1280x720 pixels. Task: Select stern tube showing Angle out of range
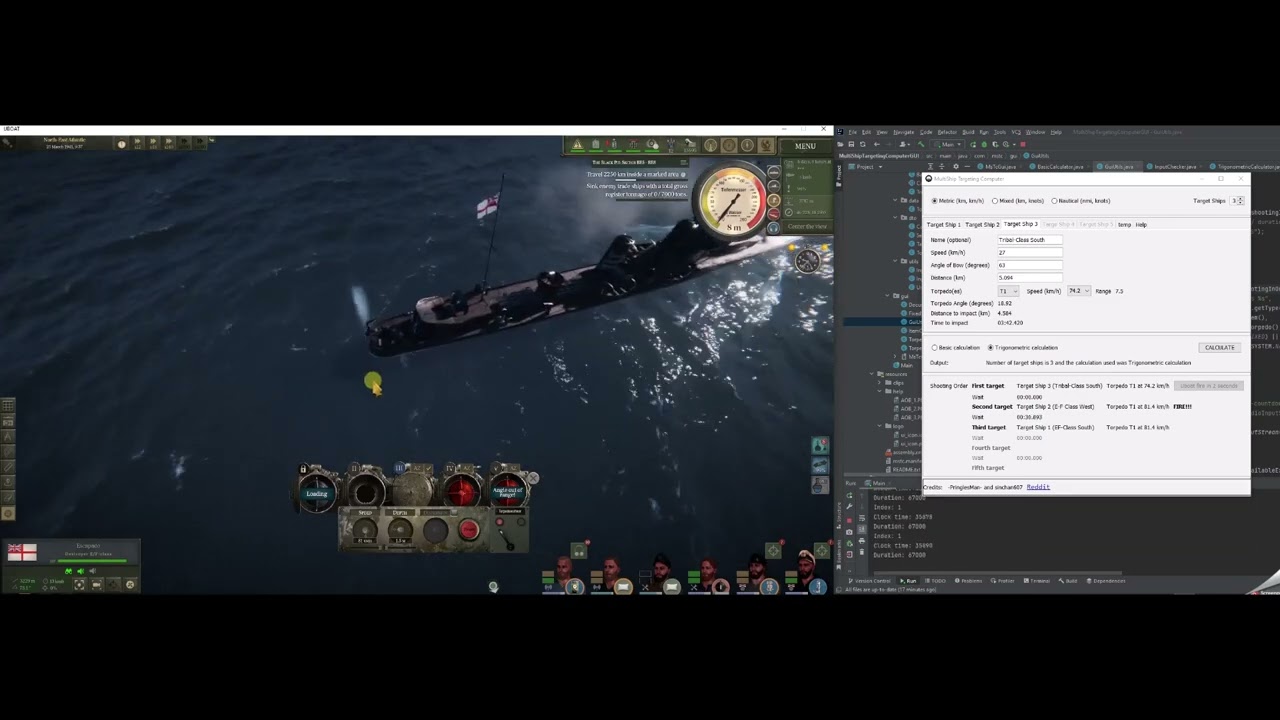[x=508, y=492]
